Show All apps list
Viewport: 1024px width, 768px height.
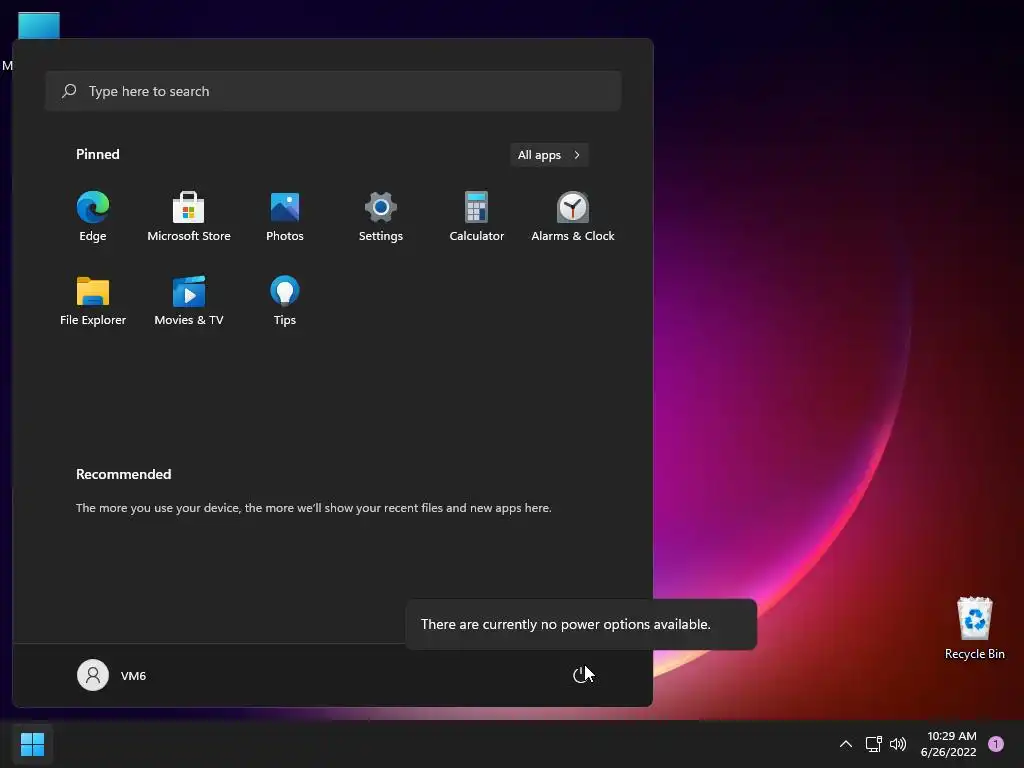pyautogui.click(x=549, y=155)
